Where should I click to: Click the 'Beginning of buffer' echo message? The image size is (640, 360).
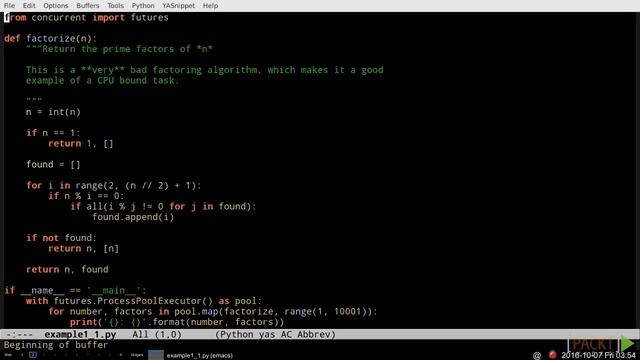(56, 345)
